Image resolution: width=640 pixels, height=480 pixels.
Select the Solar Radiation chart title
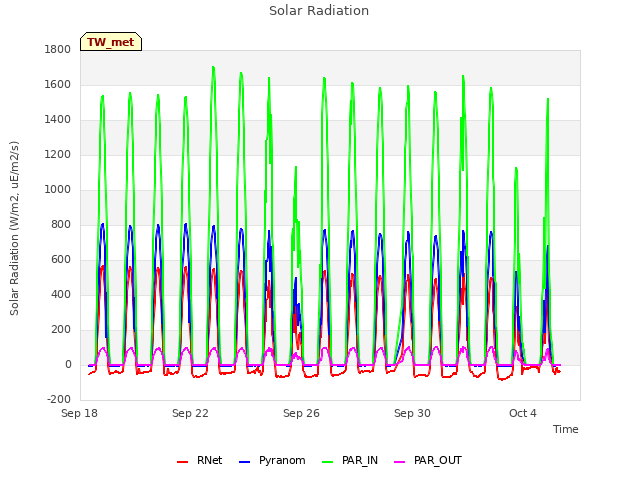[x=319, y=11]
